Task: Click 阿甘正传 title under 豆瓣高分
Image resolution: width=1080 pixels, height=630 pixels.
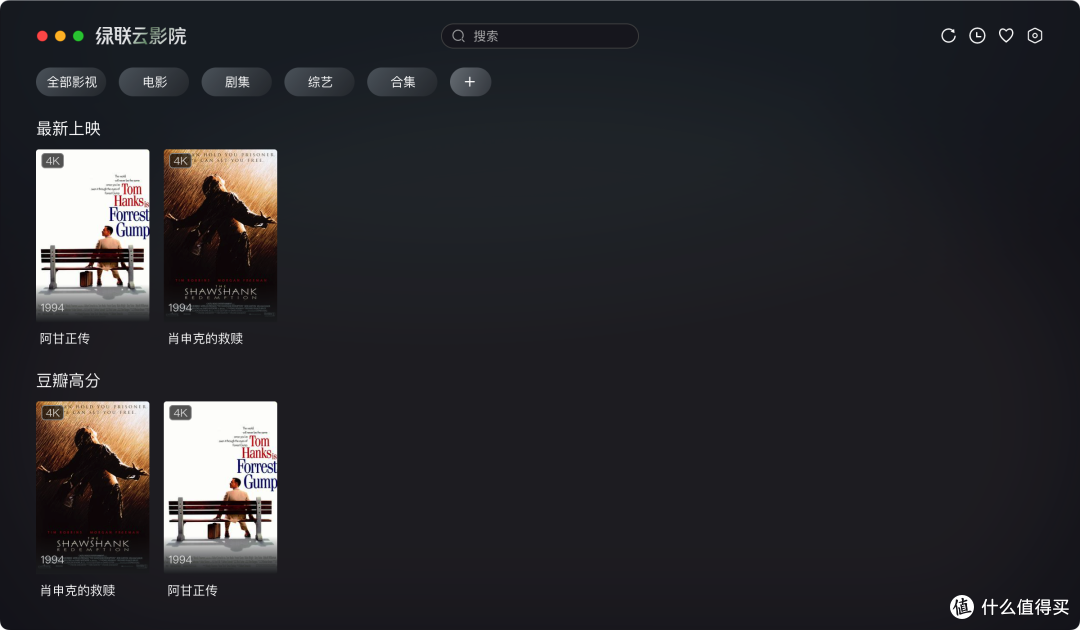Action: point(193,591)
